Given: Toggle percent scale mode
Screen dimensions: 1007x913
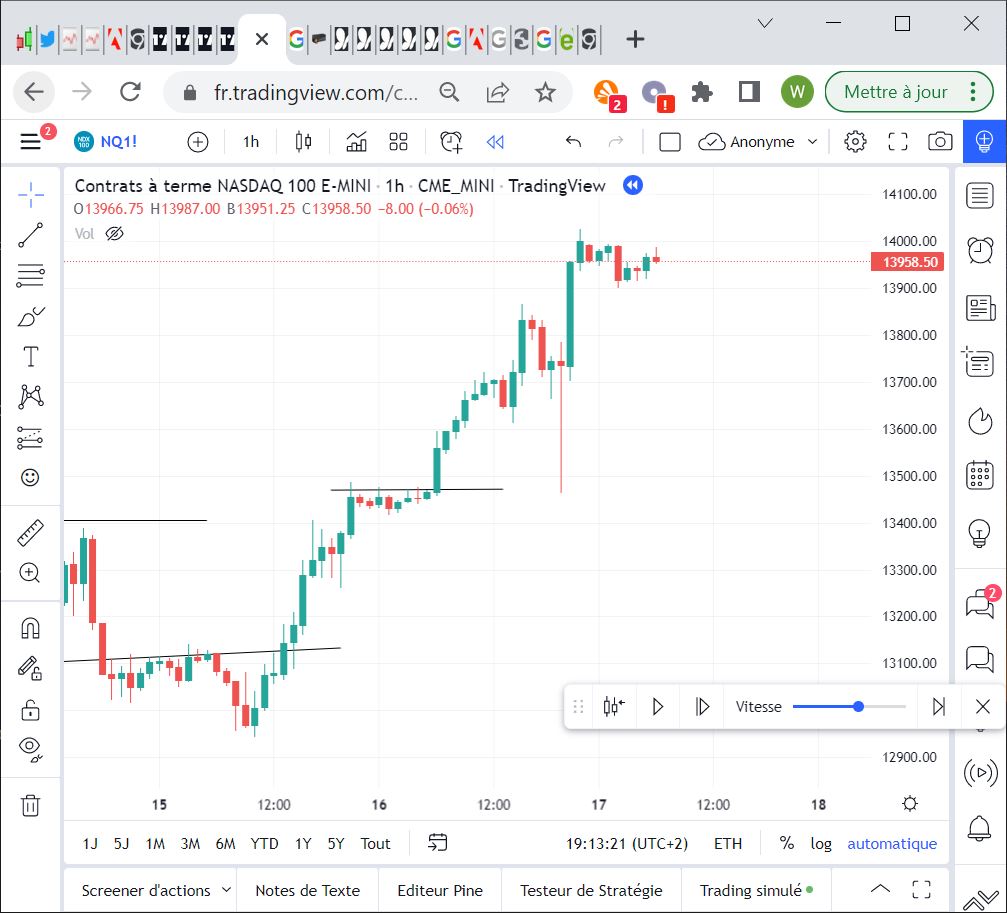Looking at the screenshot, I should pyautogui.click(x=787, y=843).
